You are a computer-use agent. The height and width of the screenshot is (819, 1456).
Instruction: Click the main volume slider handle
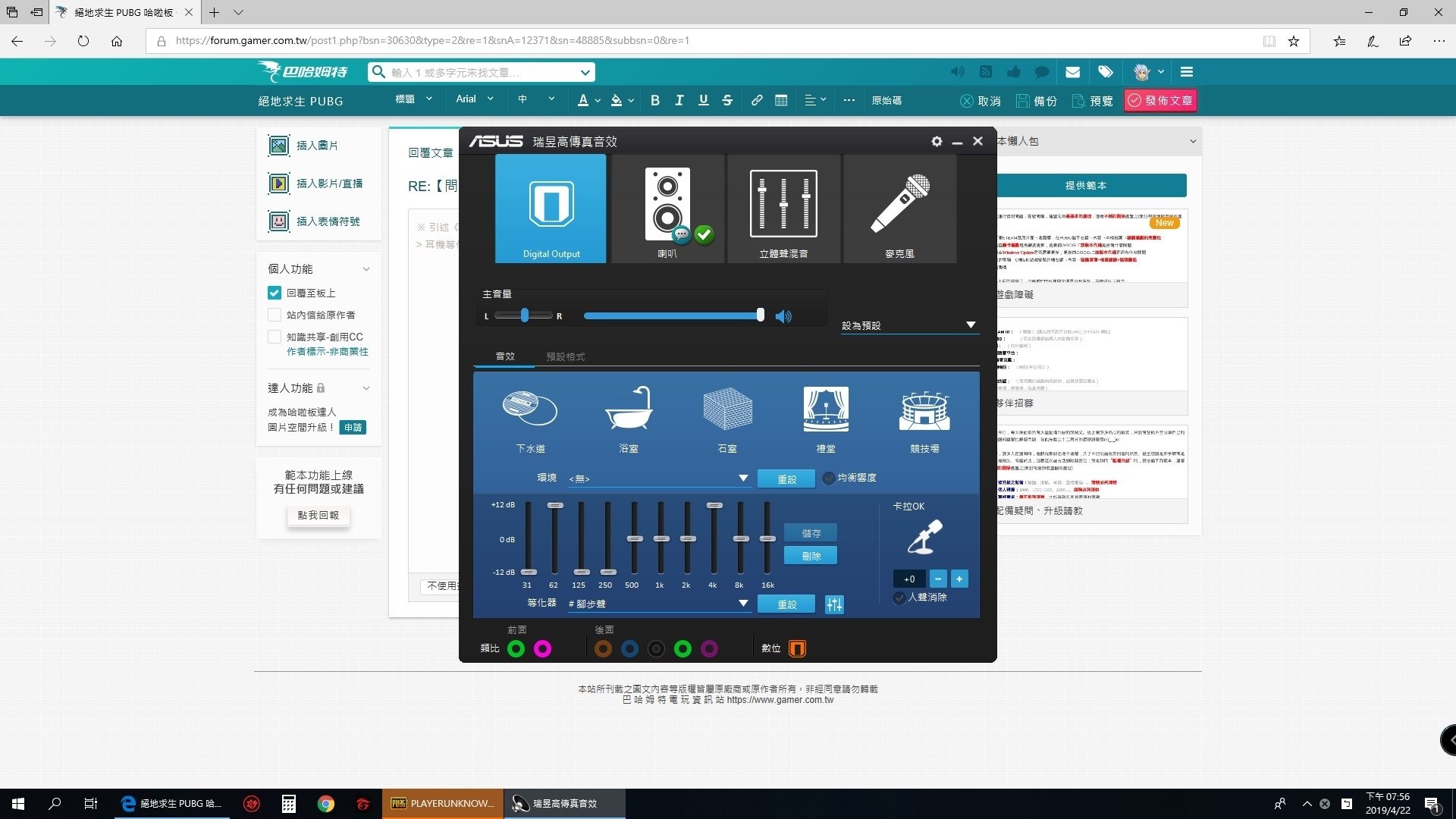tap(760, 316)
